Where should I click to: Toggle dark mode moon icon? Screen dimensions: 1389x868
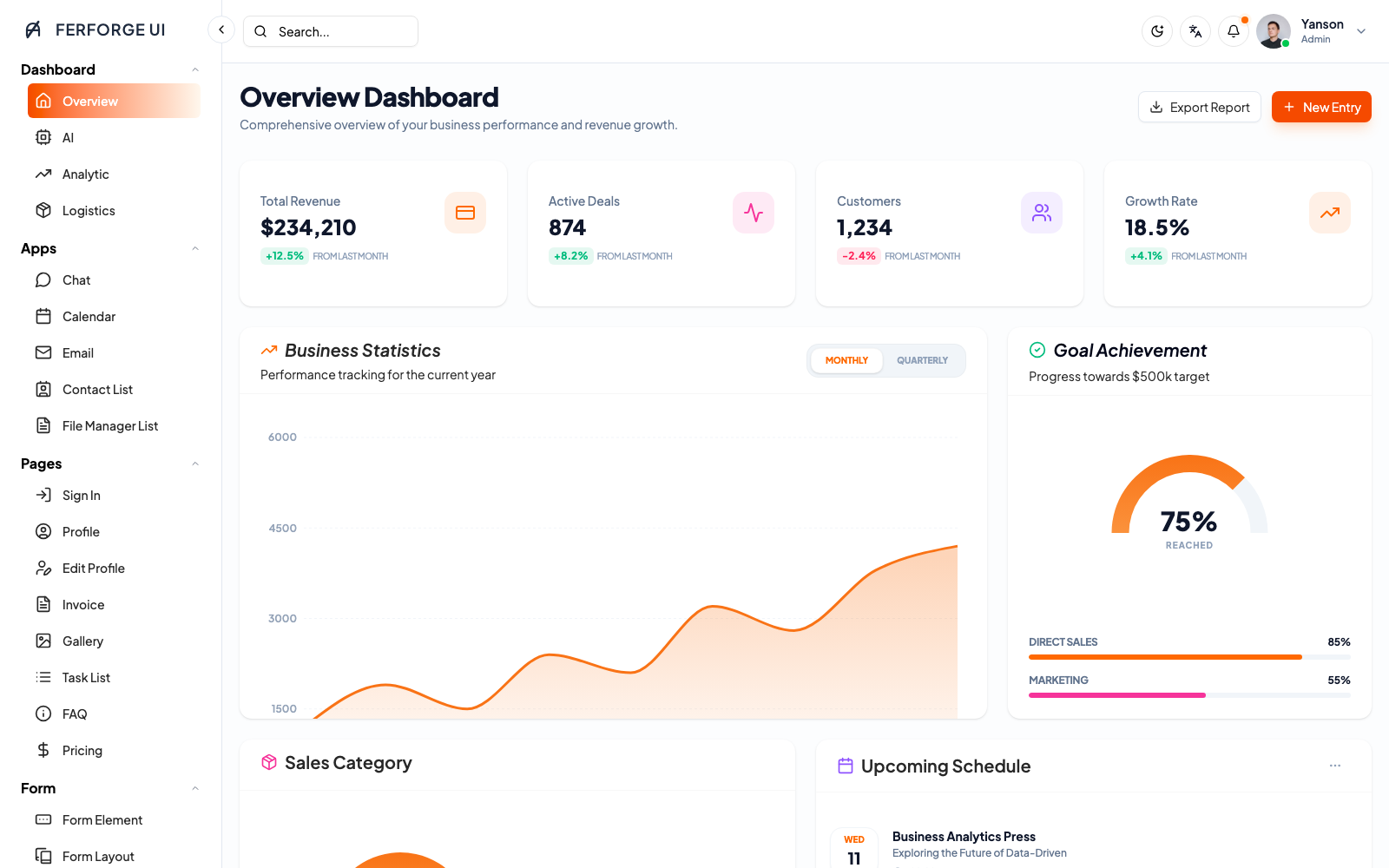[x=1157, y=31]
